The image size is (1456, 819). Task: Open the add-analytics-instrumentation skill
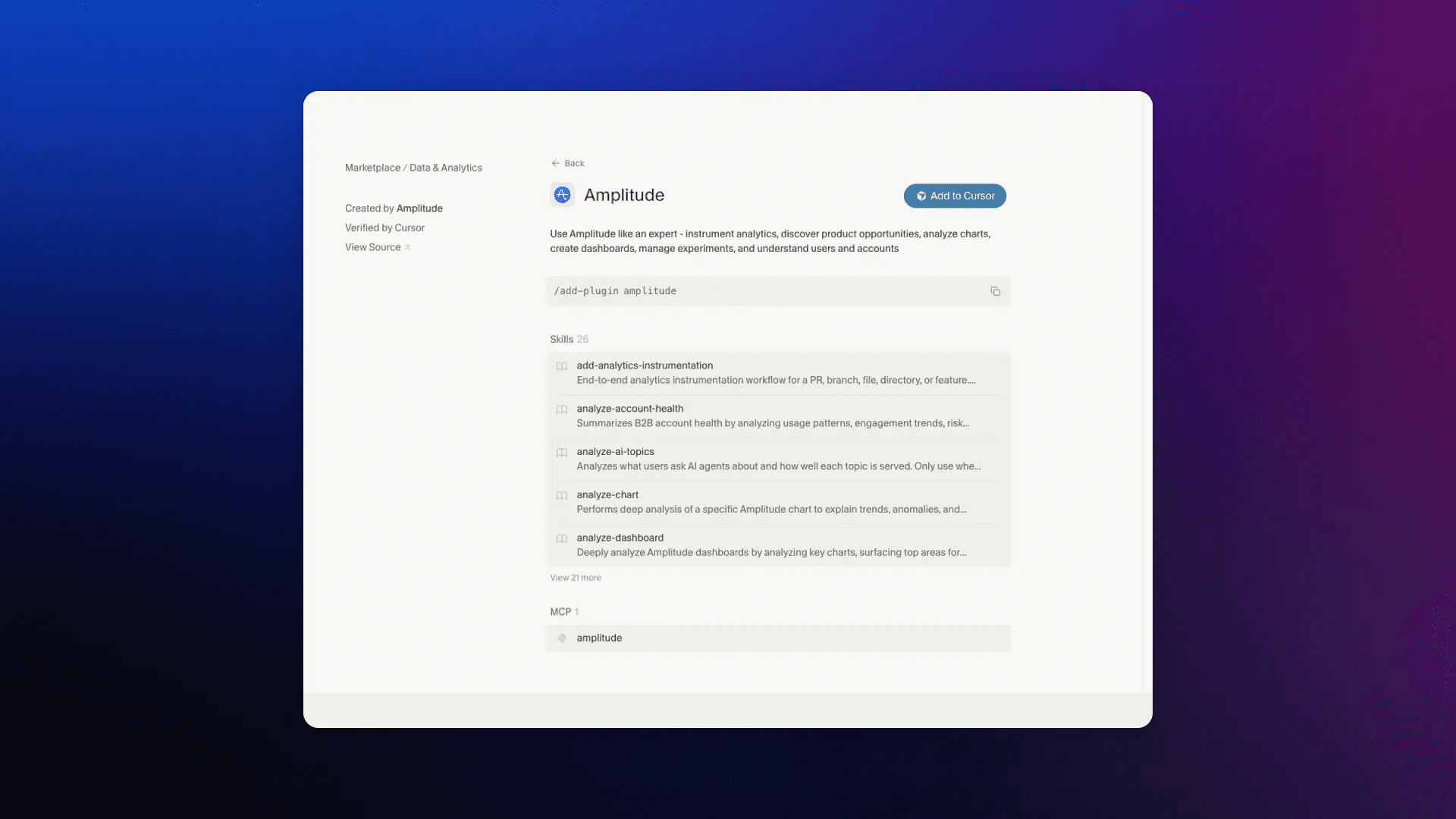pyautogui.click(x=778, y=373)
